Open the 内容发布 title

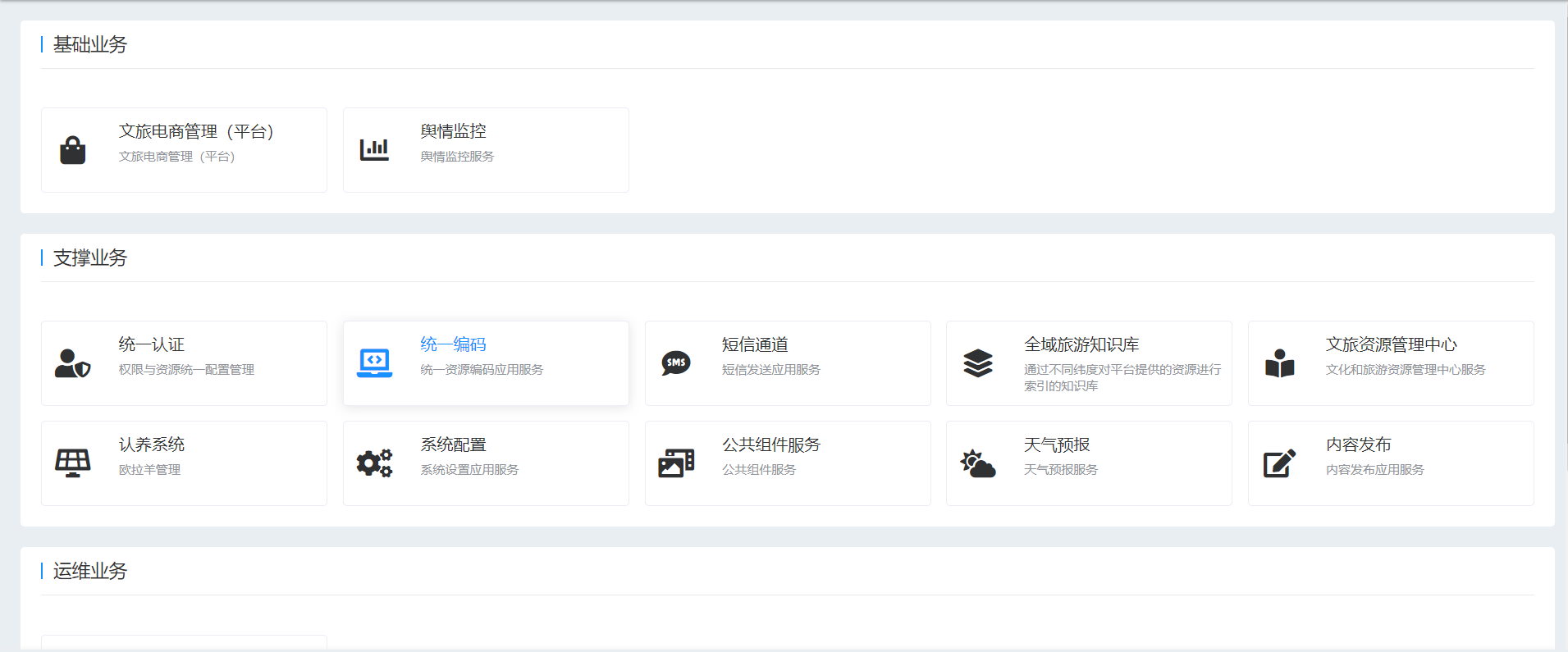(1359, 445)
